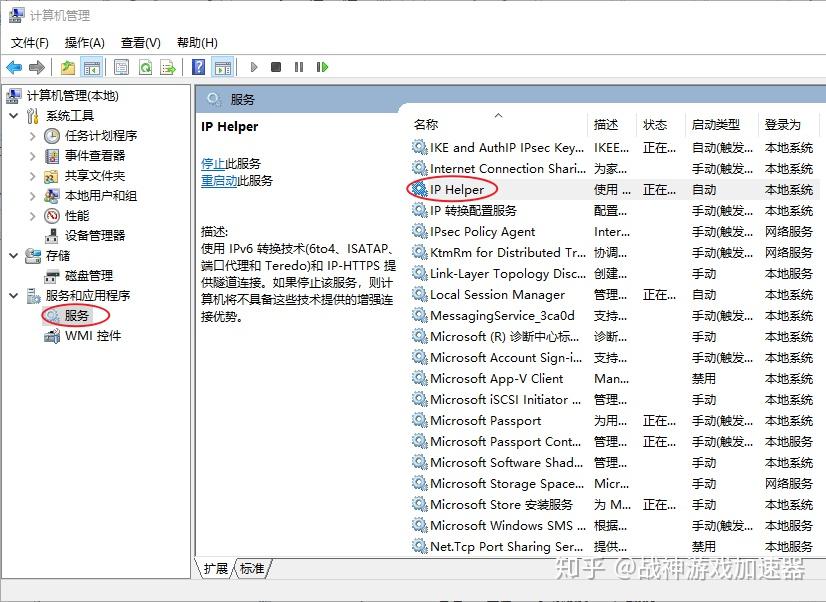Image resolution: width=826 pixels, height=602 pixels.
Task: Click the gear icon of IPsec Policy Agent
Action: coord(419,231)
